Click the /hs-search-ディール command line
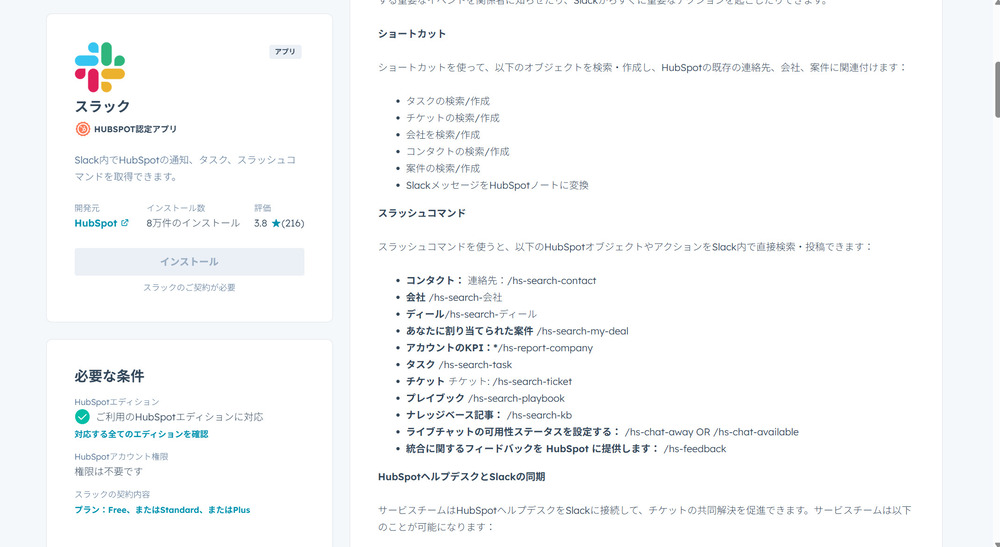The height and width of the screenshot is (547, 1000). (x=471, y=314)
